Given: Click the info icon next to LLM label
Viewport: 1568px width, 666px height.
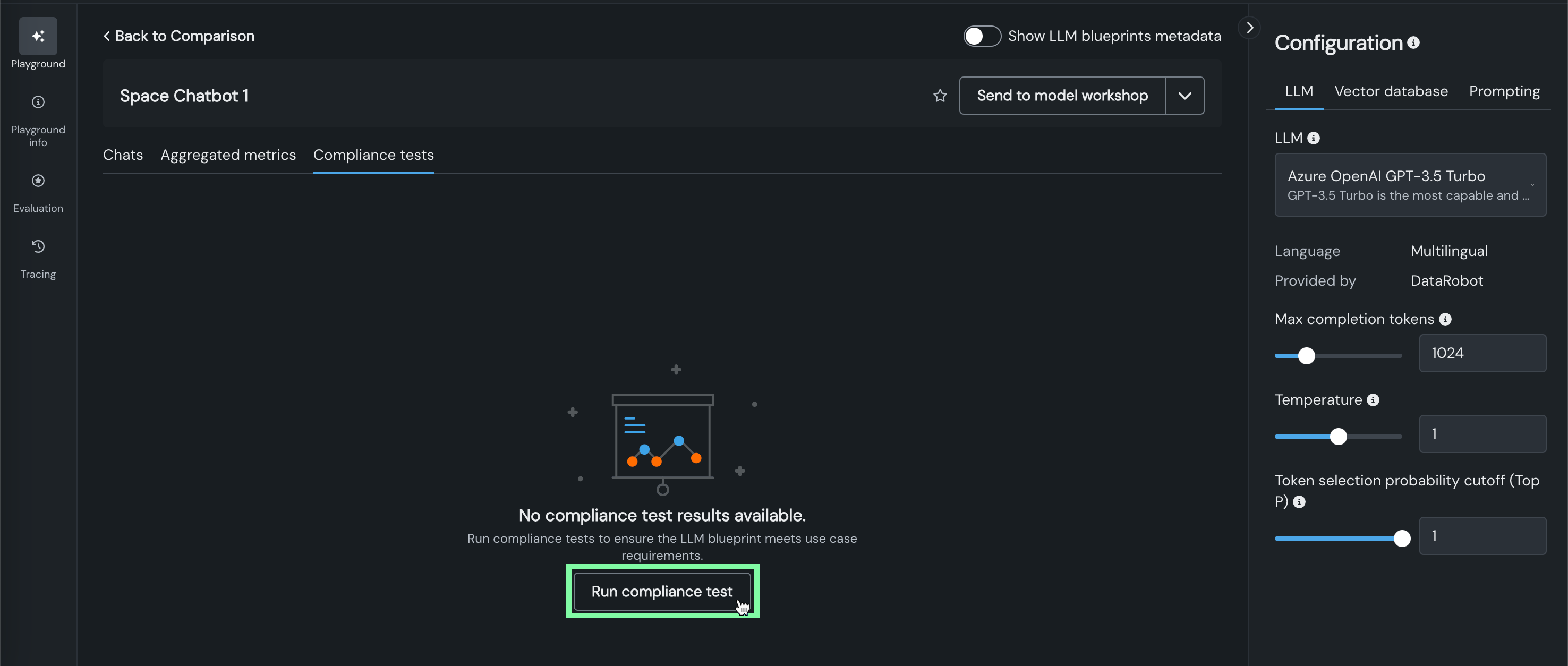Looking at the screenshot, I should pyautogui.click(x=1314, y=138).
